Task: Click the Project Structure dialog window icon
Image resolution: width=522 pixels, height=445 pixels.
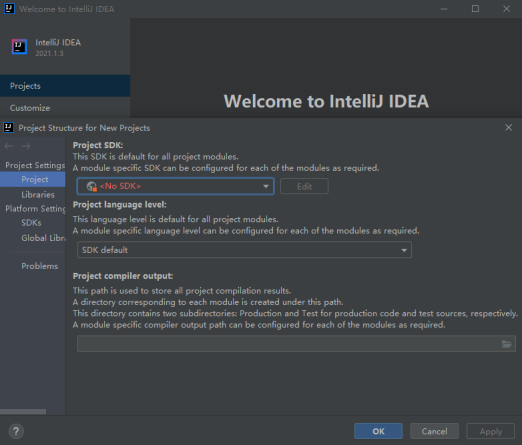Action: tap(8, 128)
